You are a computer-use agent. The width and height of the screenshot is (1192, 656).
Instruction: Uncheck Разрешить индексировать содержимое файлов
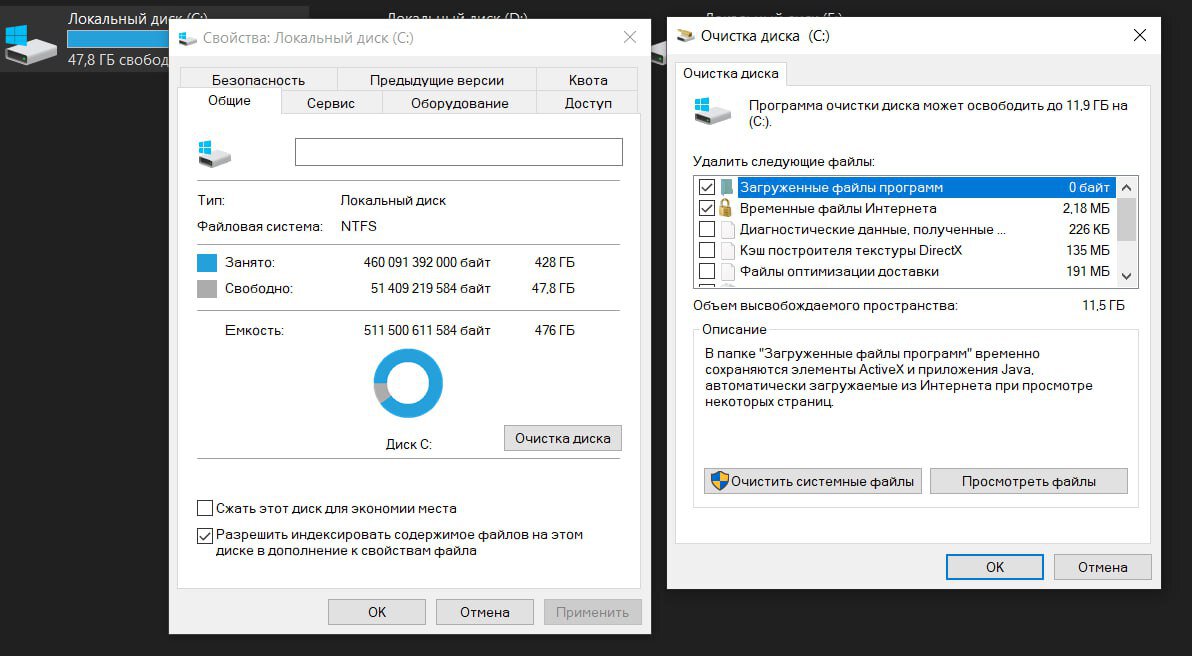tap(205, 535)
